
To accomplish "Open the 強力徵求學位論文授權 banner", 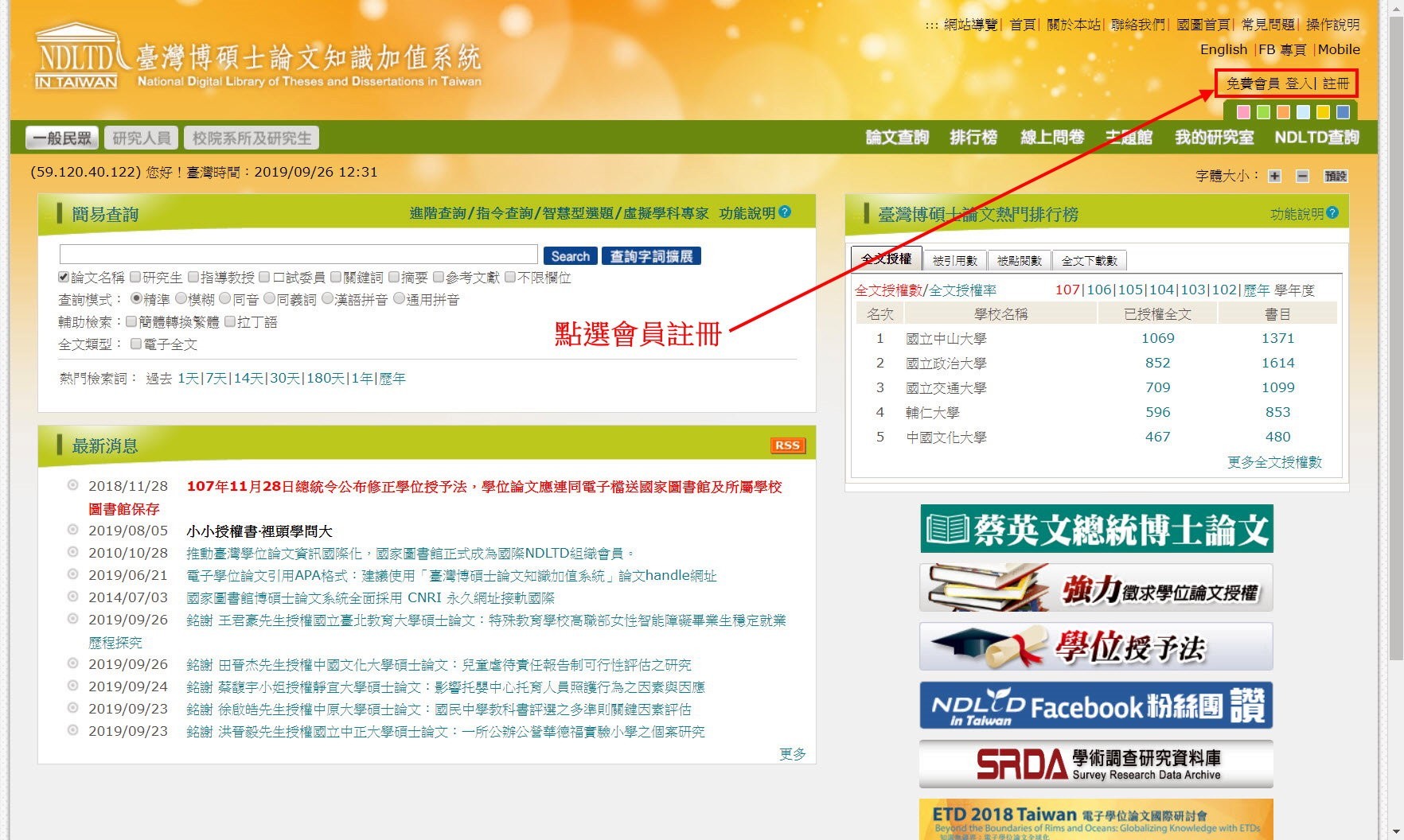I will (1096, 588).
